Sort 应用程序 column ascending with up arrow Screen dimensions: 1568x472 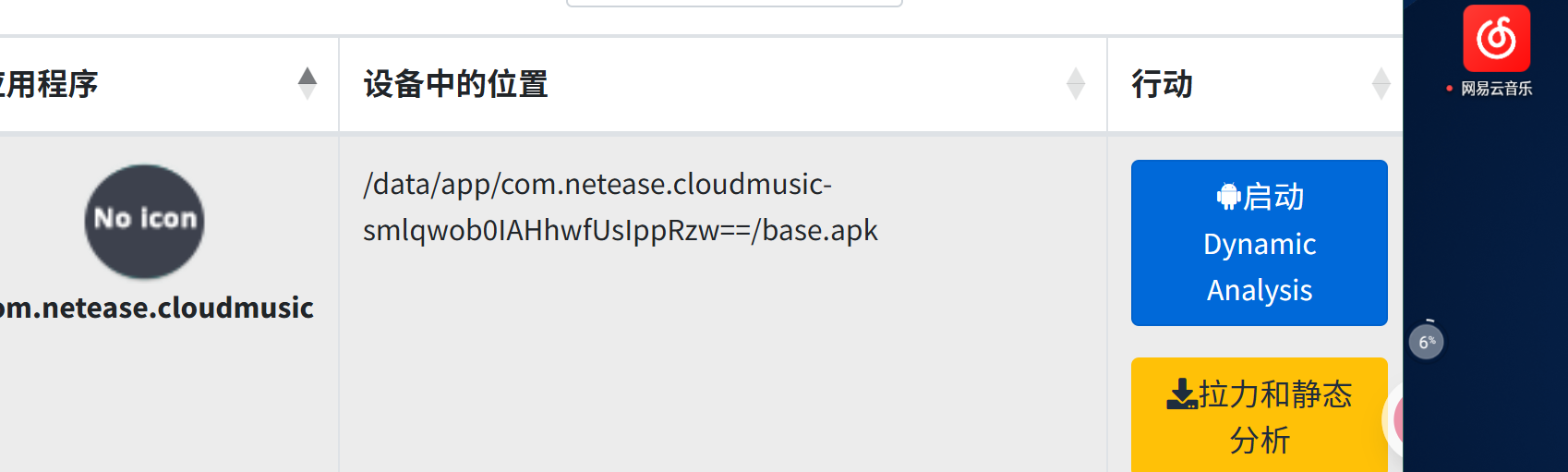(x=308, y=75)
